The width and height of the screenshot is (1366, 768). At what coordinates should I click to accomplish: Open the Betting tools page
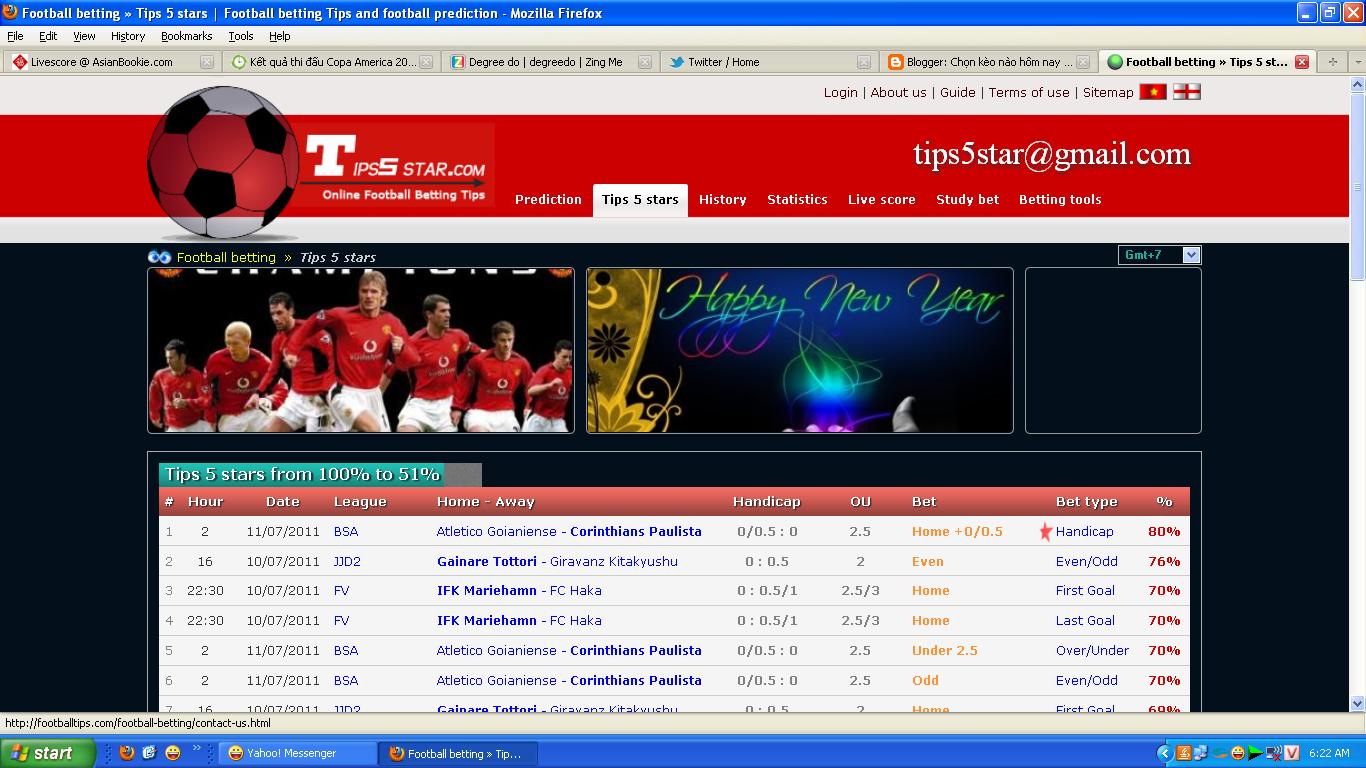1060,200
